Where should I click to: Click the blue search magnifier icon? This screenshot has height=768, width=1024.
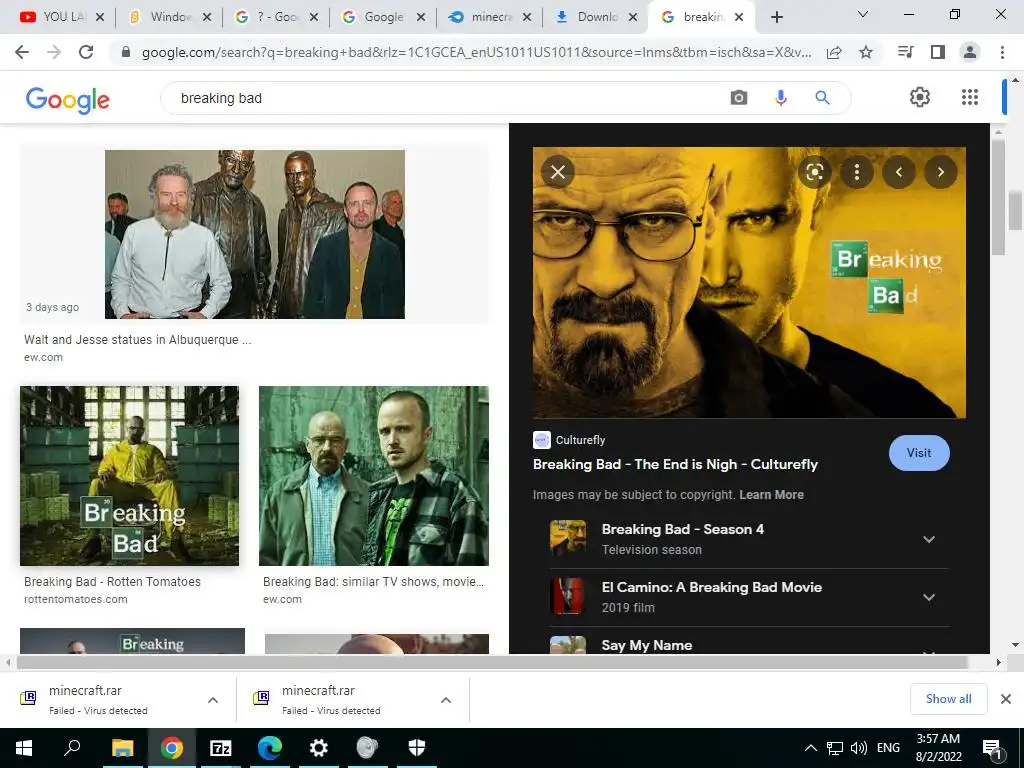click(822, 98)
